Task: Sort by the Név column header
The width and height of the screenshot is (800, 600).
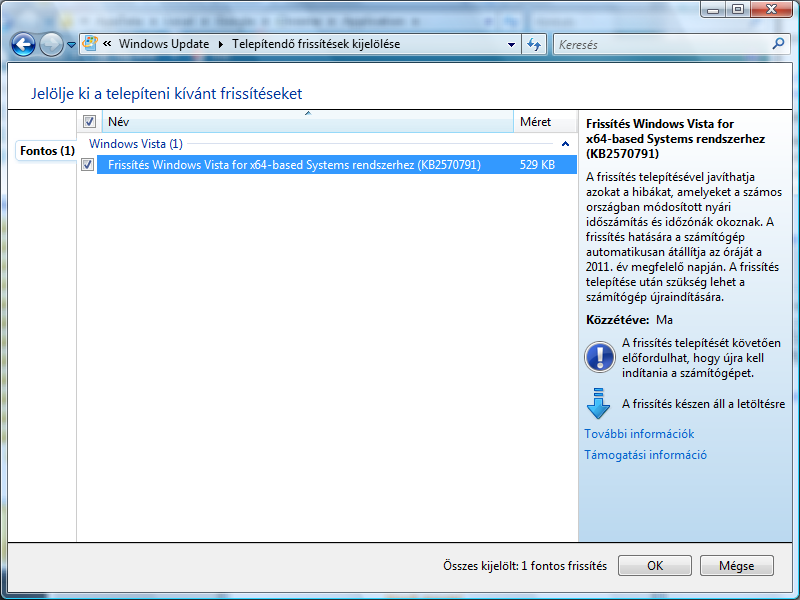Action: [x=308, y=121]
